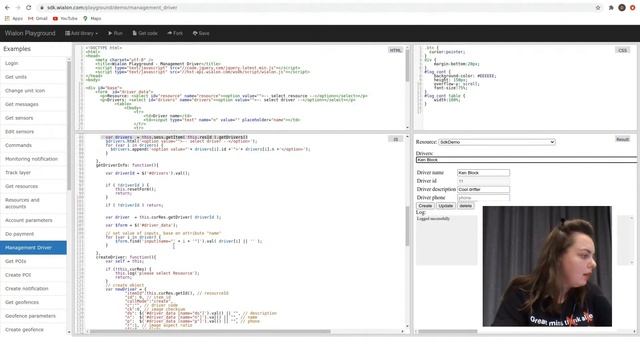Open the Get units example
The height and width of the screenshot is (360, 640).
(x=33, y=77)
